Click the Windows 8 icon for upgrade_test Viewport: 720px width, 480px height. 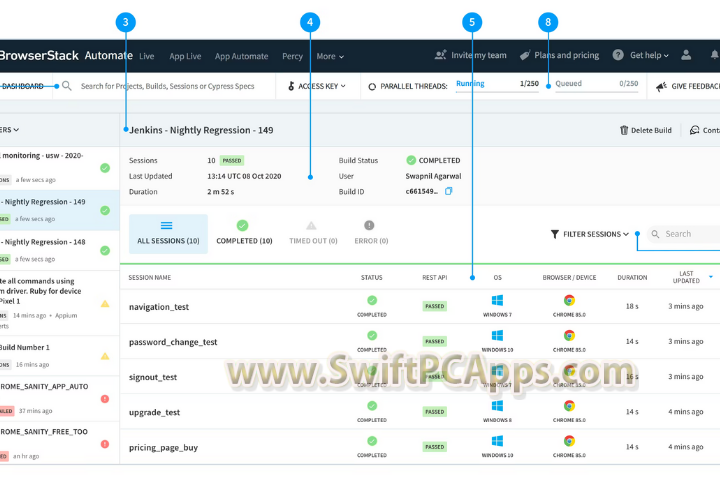(x=497, y=406)
